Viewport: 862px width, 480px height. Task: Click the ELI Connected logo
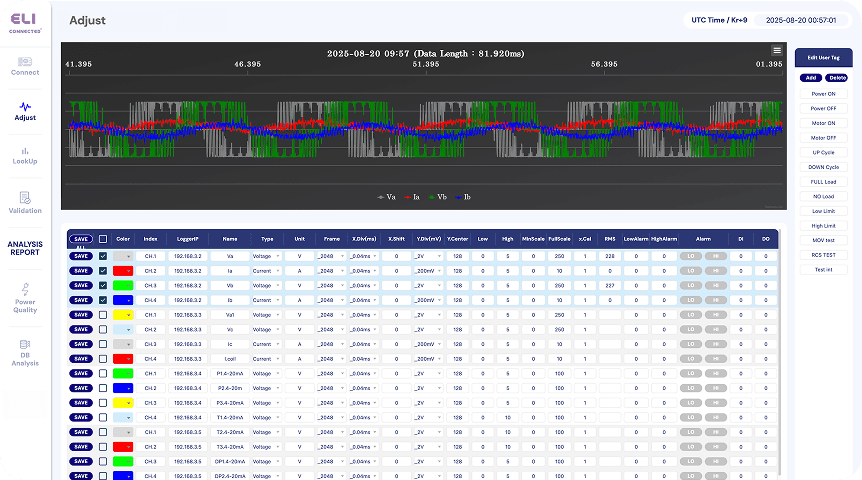[25, 22]
